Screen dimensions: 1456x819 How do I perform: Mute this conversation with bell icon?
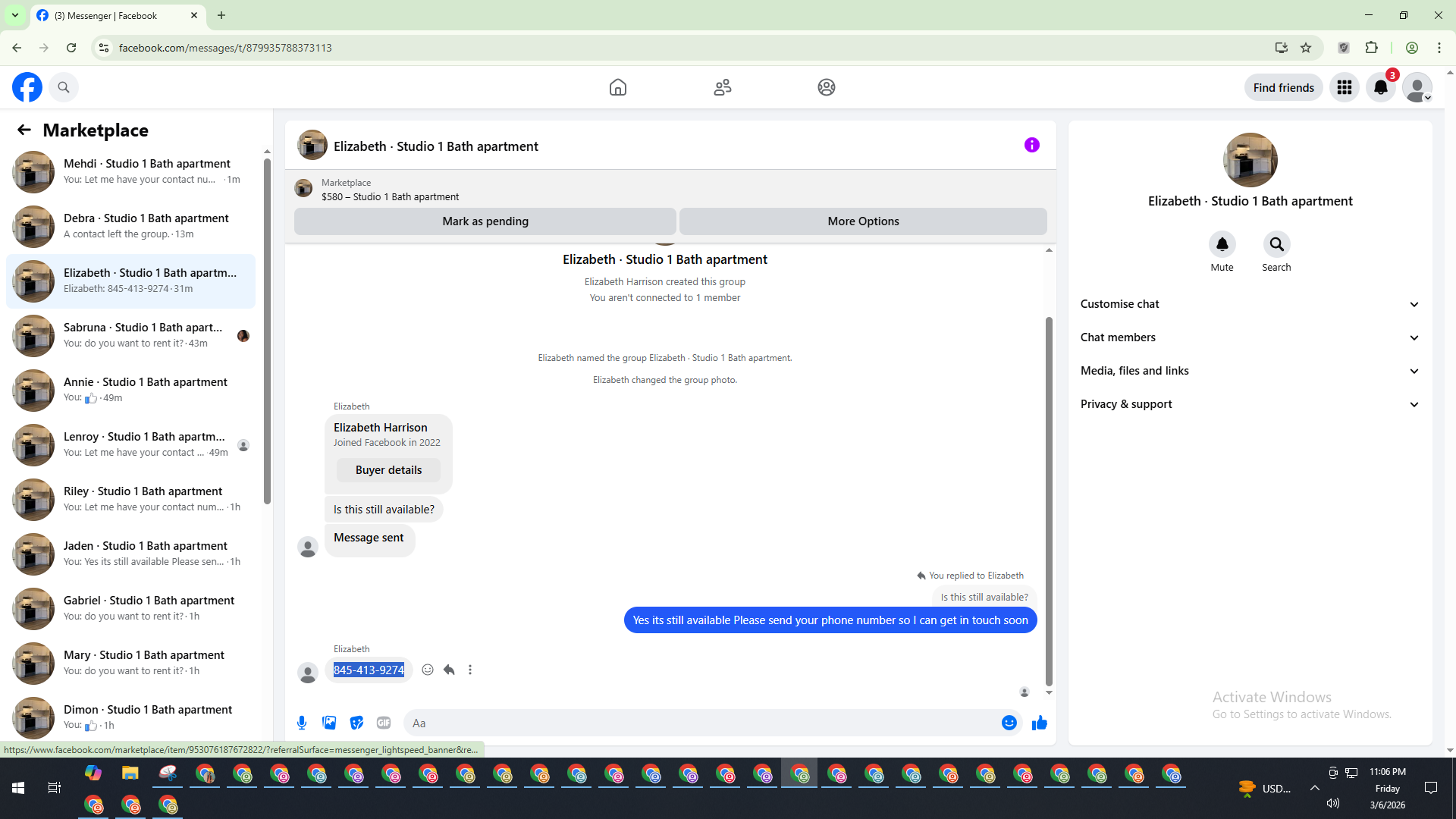pyautogui.click(x=1222, y=244)
